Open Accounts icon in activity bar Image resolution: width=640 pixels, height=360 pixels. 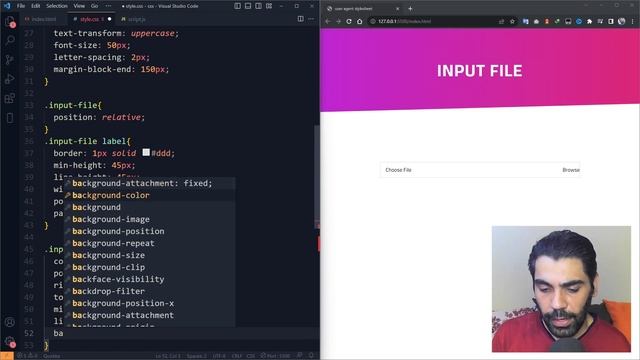tap(10, 322)
